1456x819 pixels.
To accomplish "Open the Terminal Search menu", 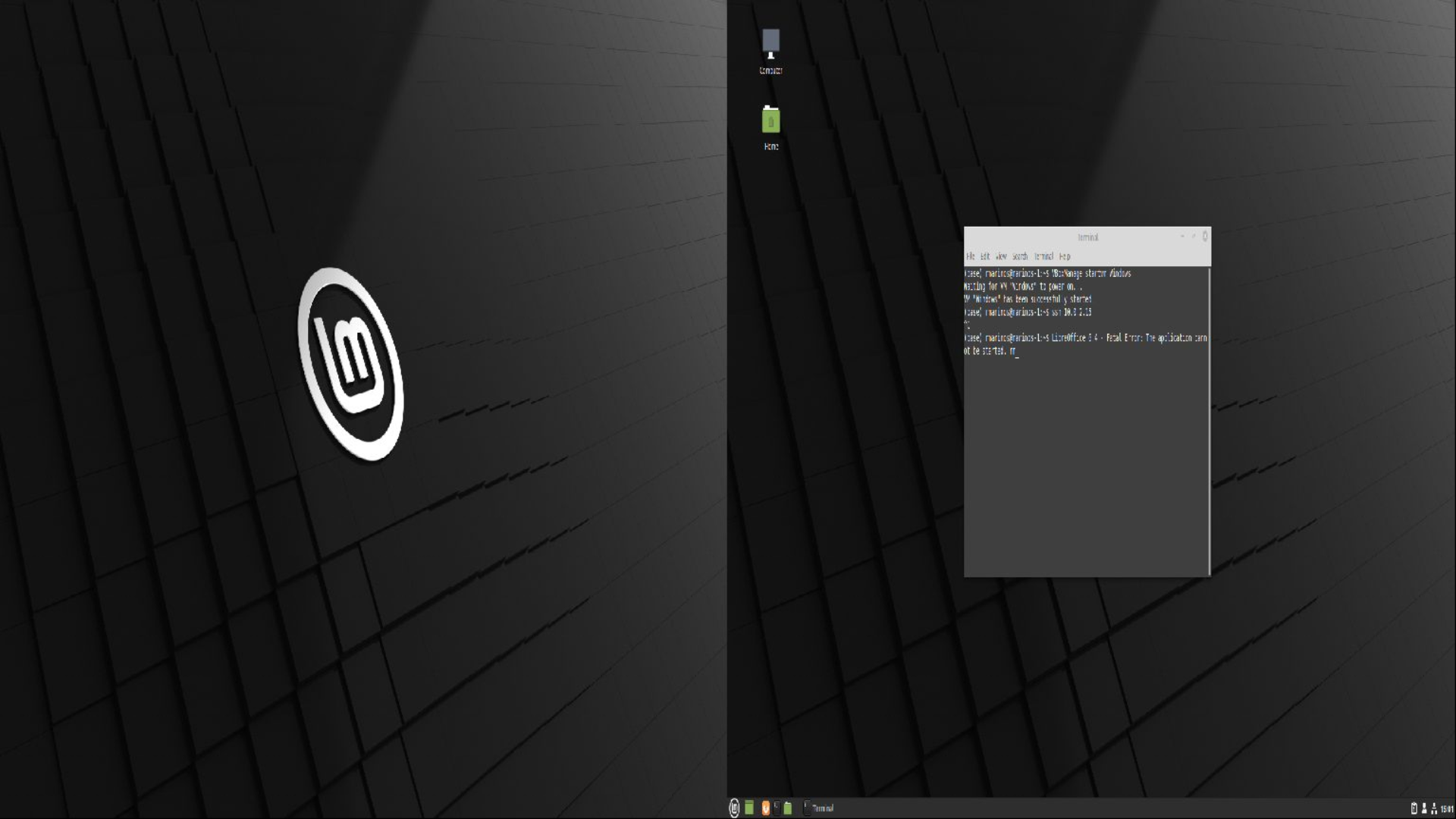I will pos(1020,256).
